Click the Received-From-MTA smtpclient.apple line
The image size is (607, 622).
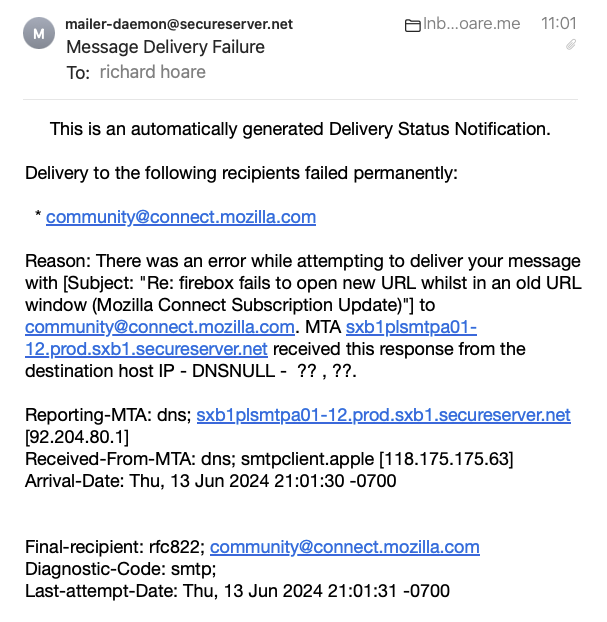click(x=269, y=459)
